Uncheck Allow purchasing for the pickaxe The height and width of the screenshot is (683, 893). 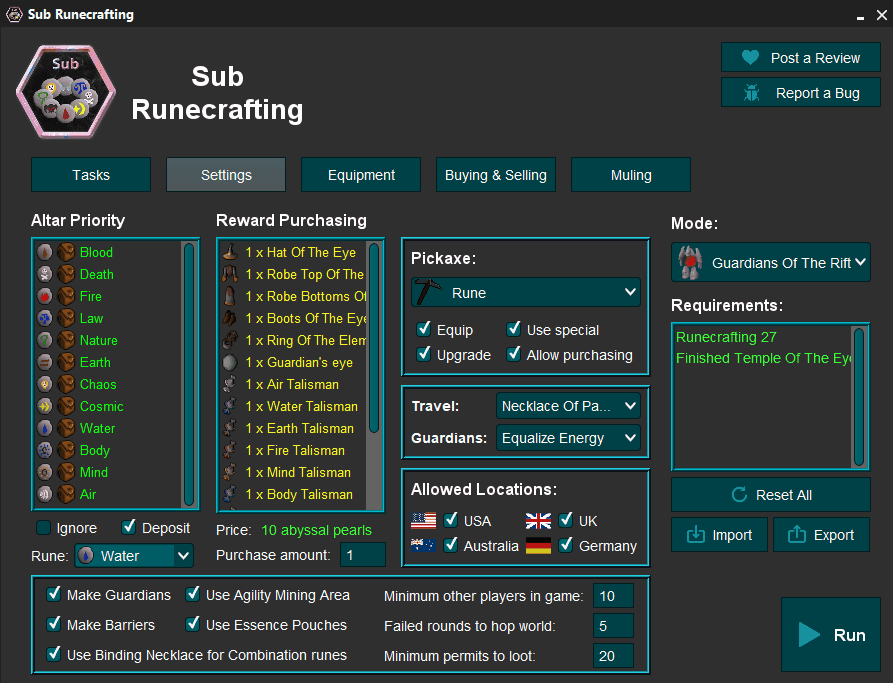pos(514,355)
